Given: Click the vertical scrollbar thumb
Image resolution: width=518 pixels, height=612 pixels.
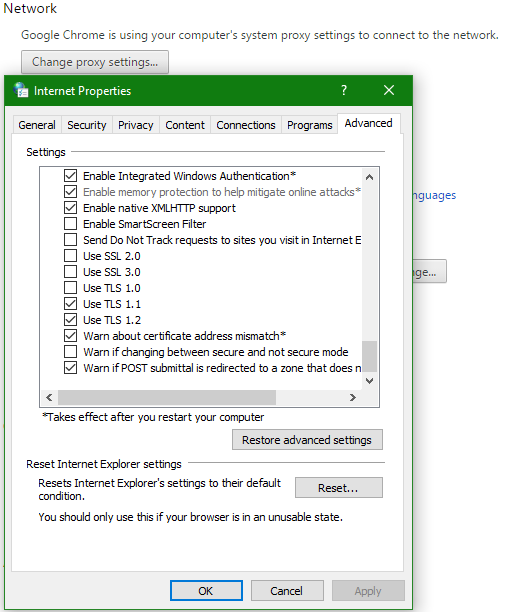Looking at the screenshot, I should [x=369, y=356].
